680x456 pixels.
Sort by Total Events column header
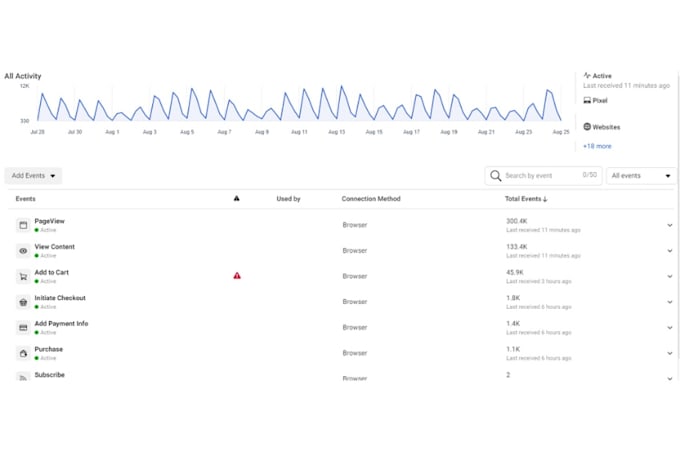click(x=526, y=199)
